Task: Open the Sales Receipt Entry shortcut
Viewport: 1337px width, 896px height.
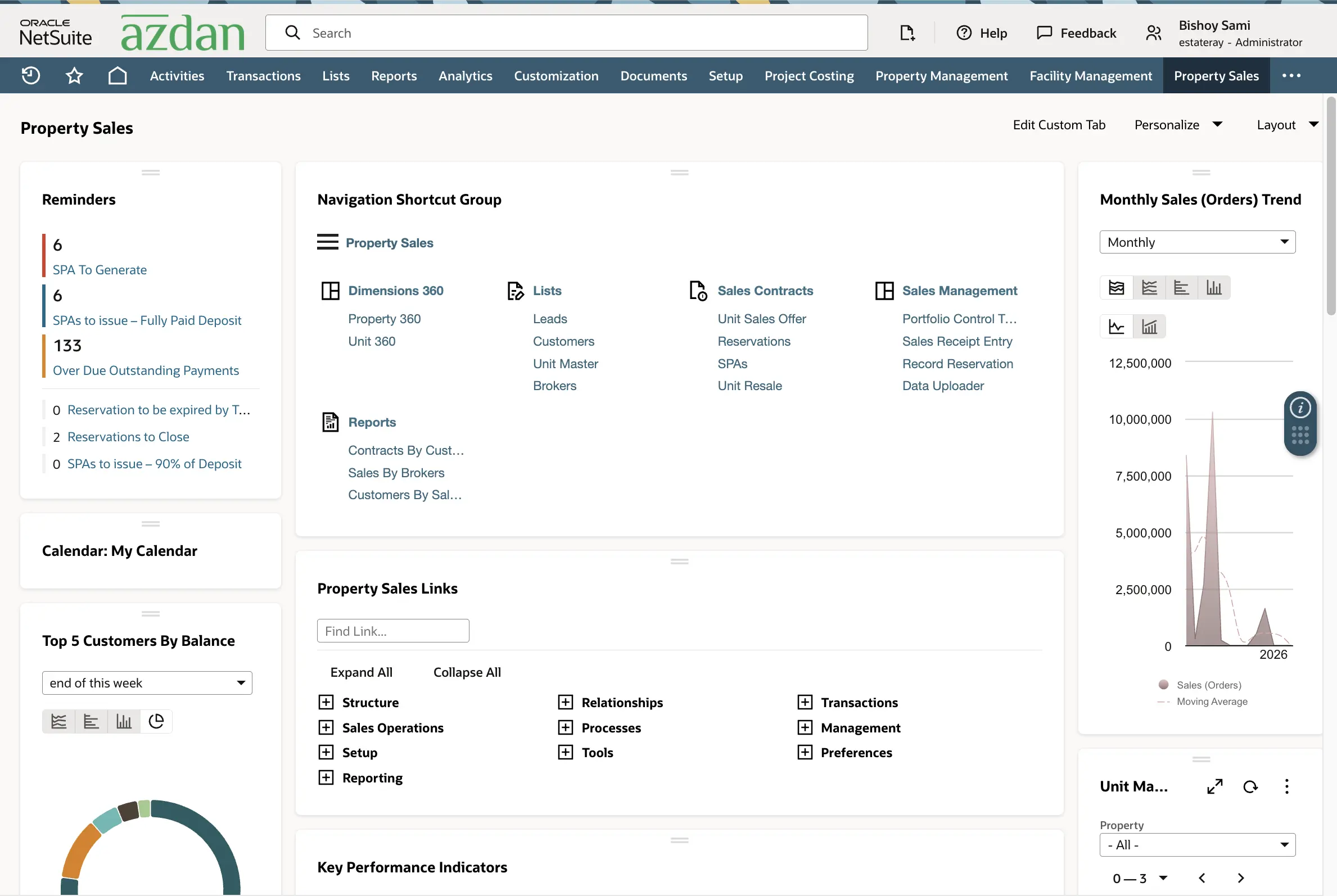Action: pos(957,341)
